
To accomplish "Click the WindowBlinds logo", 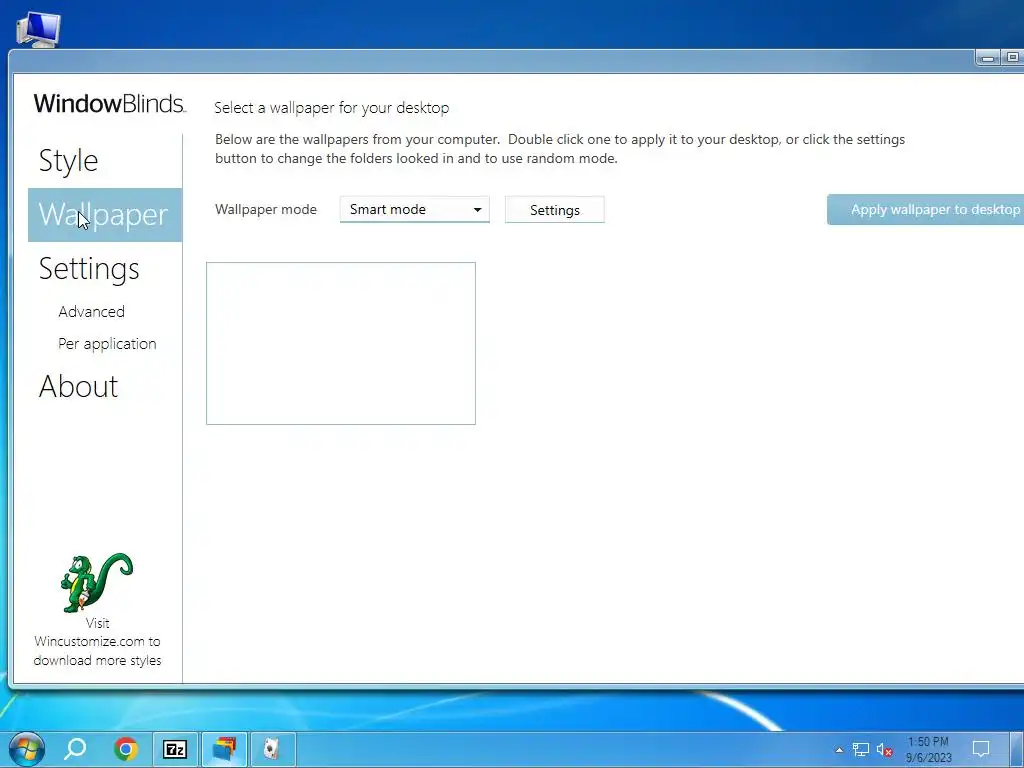I will coord(110,104).
